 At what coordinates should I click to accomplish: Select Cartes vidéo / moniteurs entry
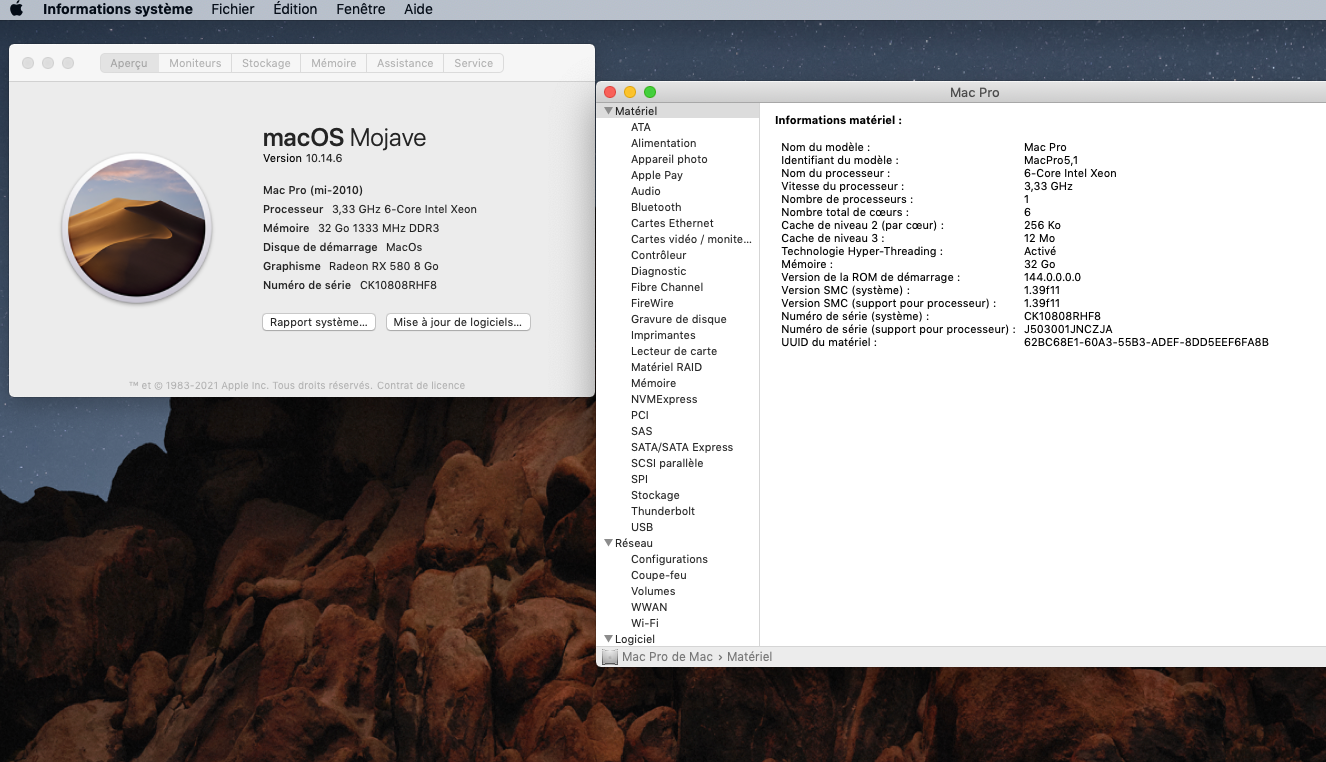click(x=691, y=239)
